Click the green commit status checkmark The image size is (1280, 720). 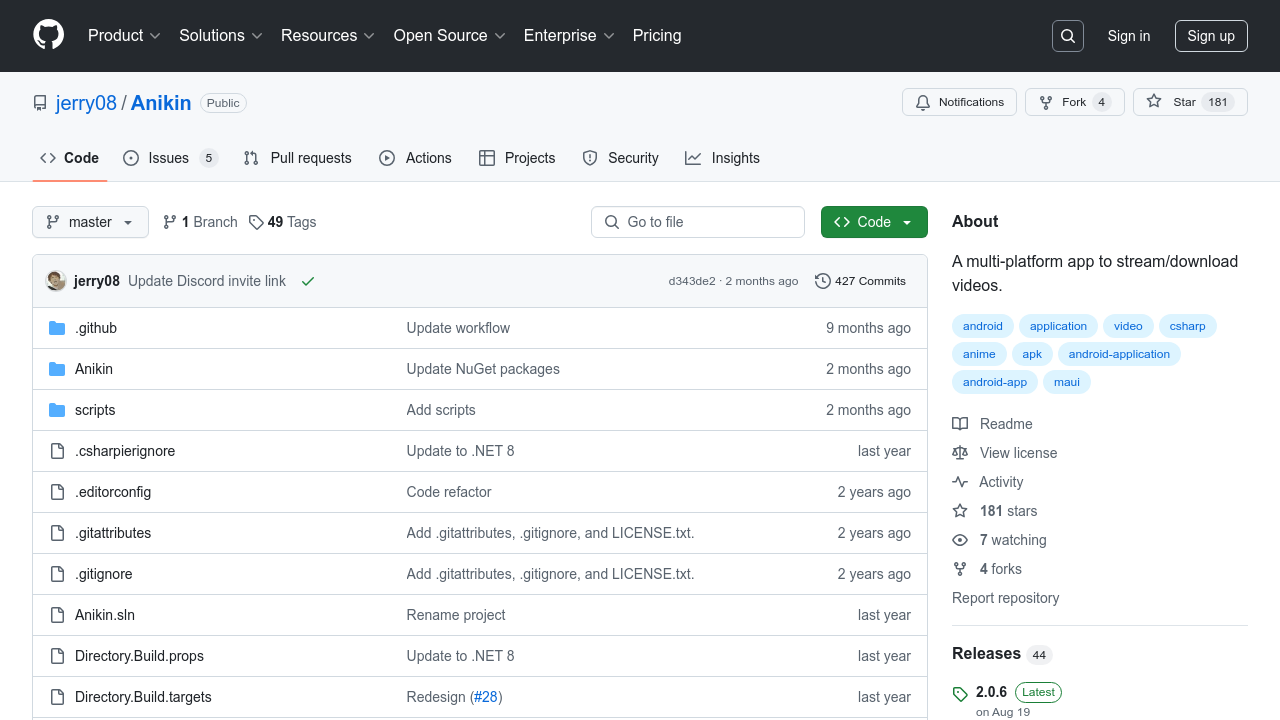coord(308,281)
